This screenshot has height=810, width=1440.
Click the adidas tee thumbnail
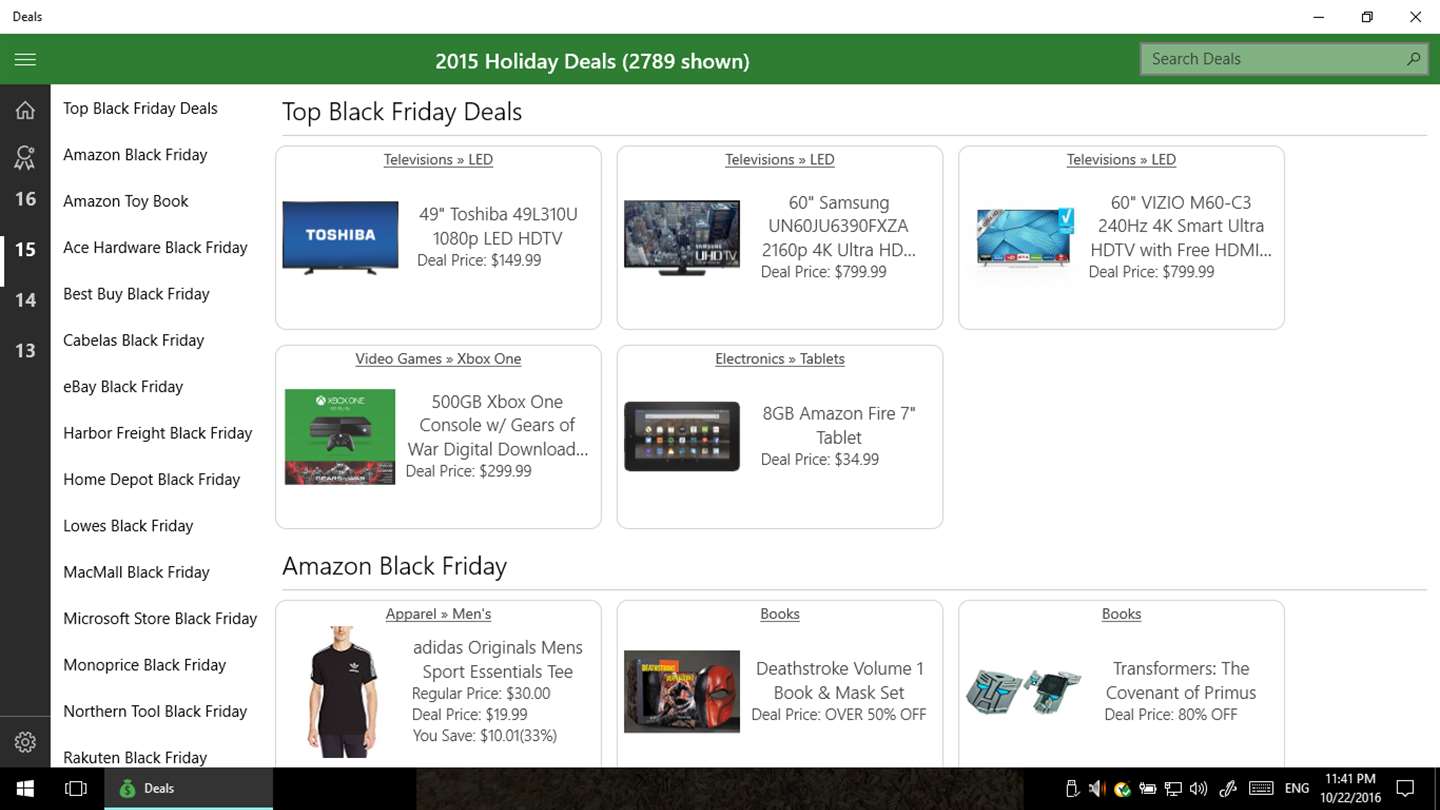[x=340, y=692]
